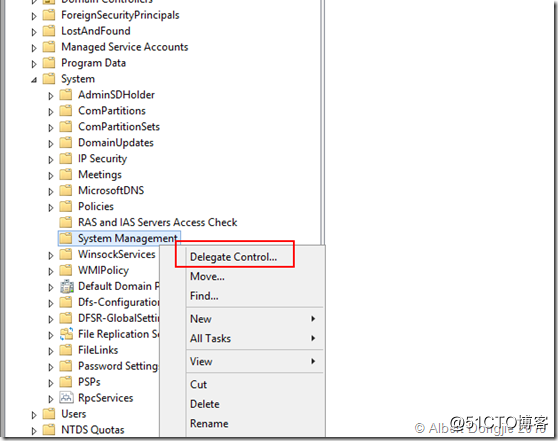
Task: Select the ComPartitionSets tree label
Action: click(x=119, y=127)
